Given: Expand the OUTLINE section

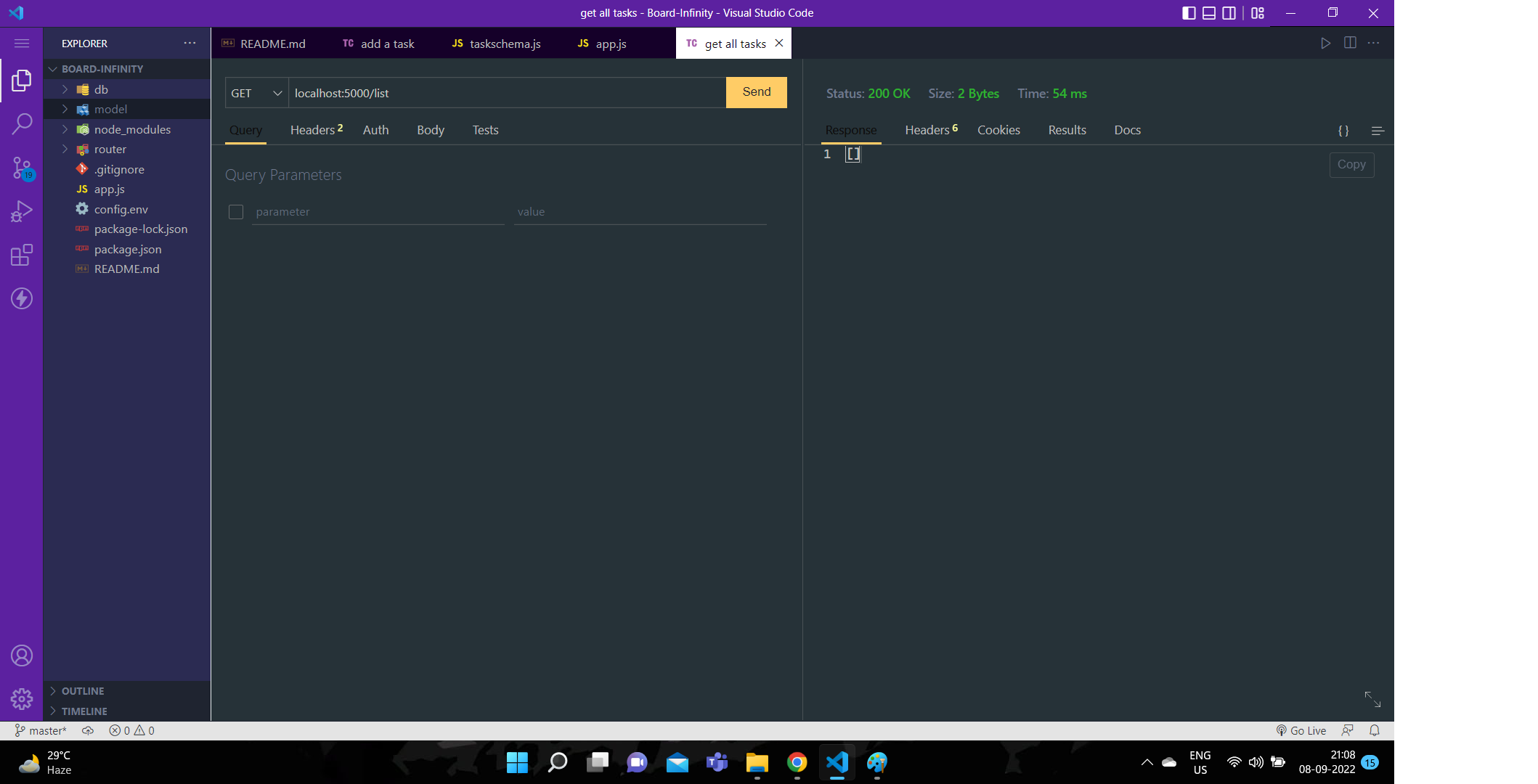Looking at the screenshot, I should tap(127, 691).
